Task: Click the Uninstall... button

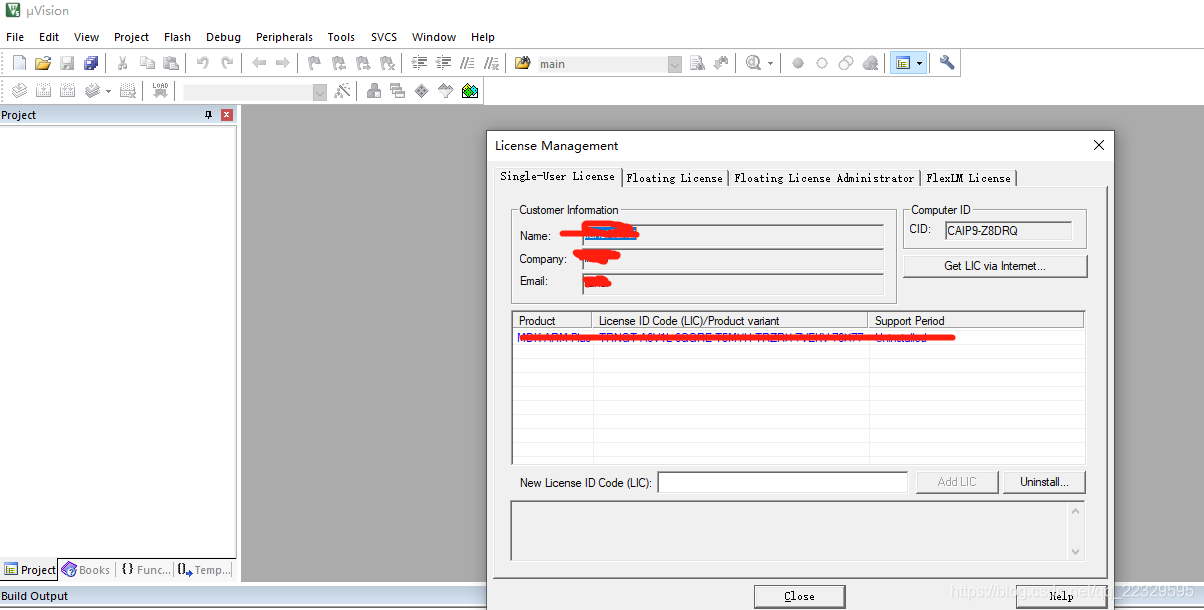Action: tap(1044, 482)
